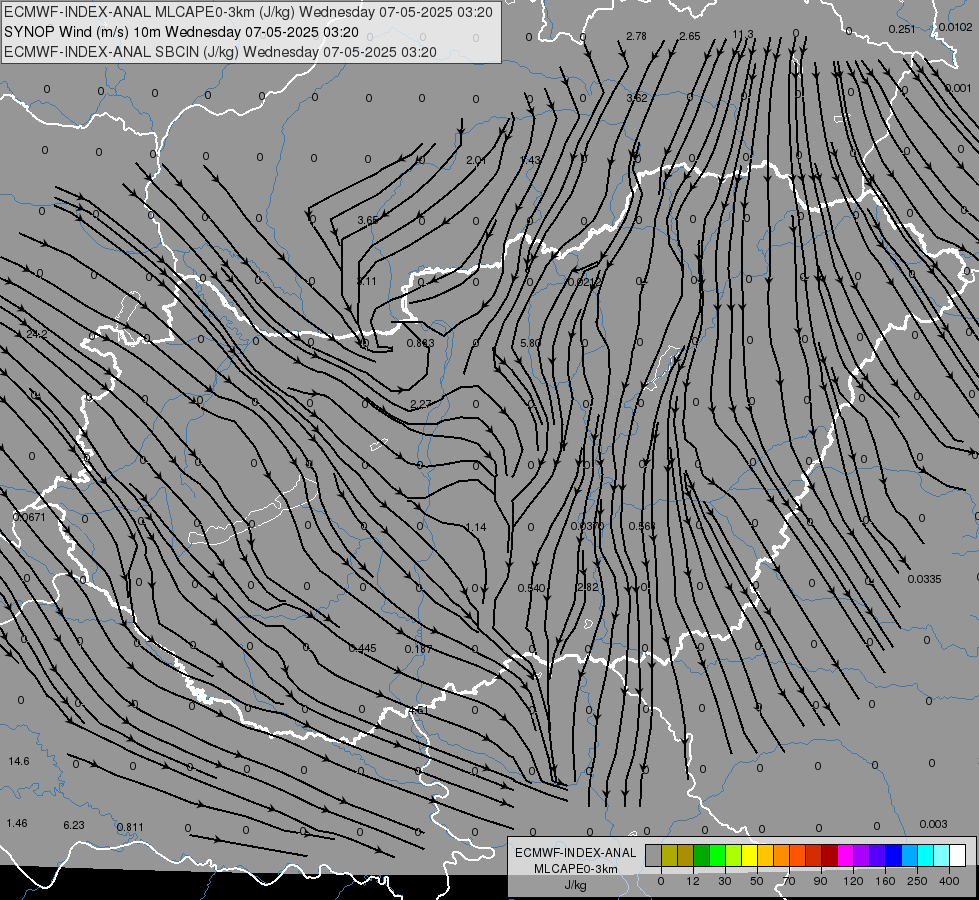The height and width of the screenshot is (900, 979).
Task: Click the map value 0.0335
Action: (924, 579)
